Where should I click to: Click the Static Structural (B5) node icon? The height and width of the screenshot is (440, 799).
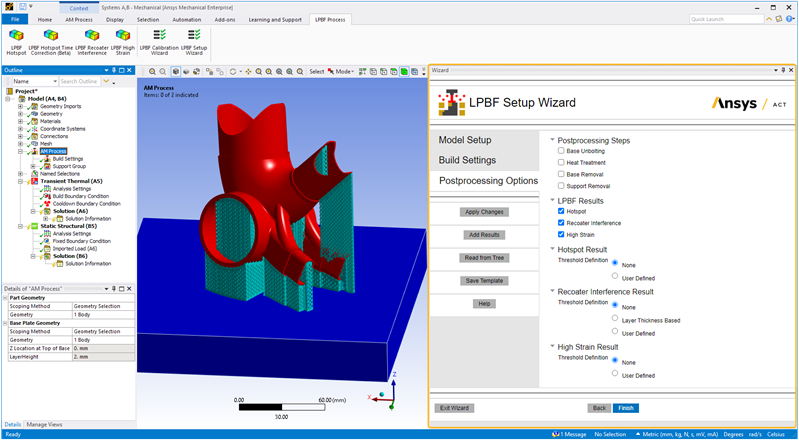(x=35, y=226)
